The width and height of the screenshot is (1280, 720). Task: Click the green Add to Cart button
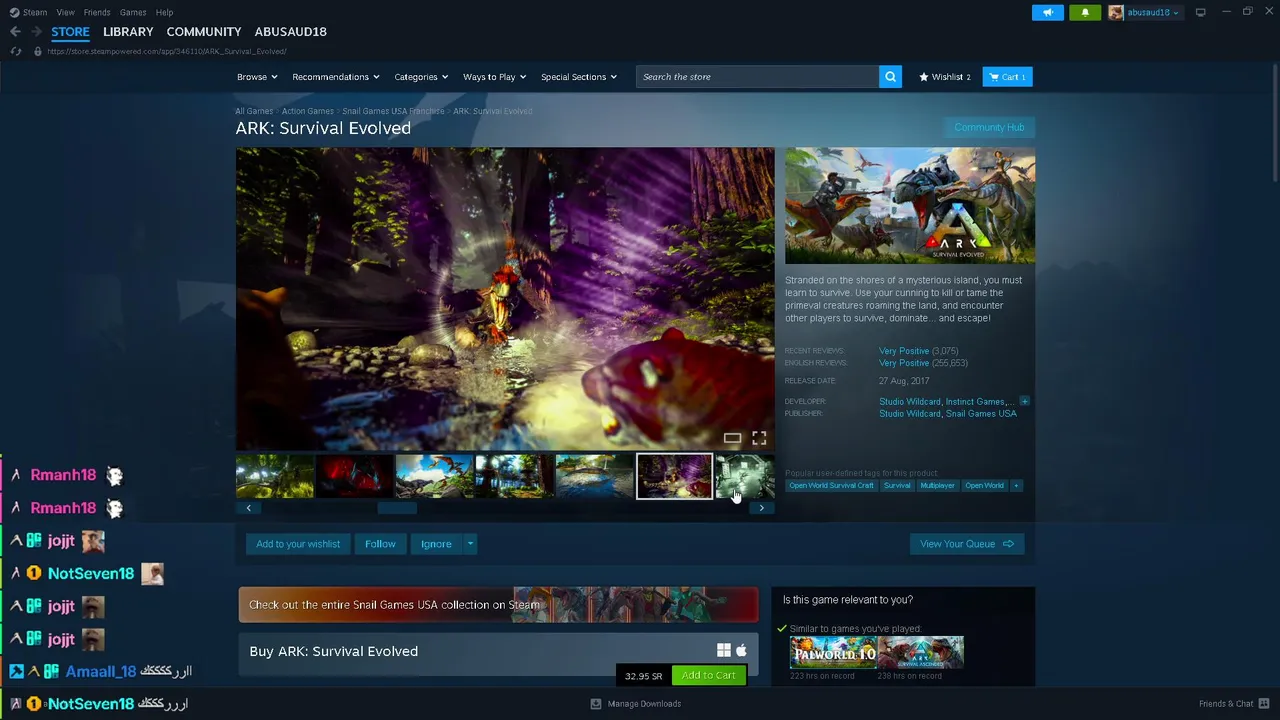tap(709, 676)
